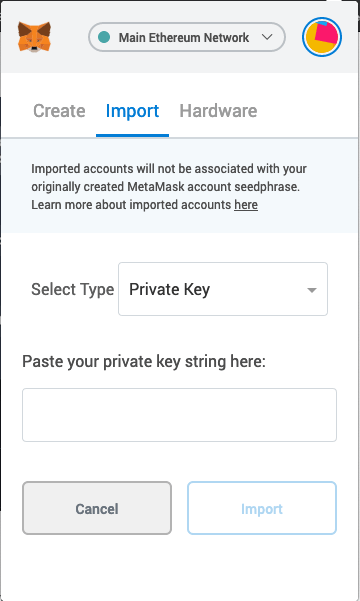Open the Select Type Private Key dropdown
The width and height of the screenshot is (360, 601).
[223, 289]
